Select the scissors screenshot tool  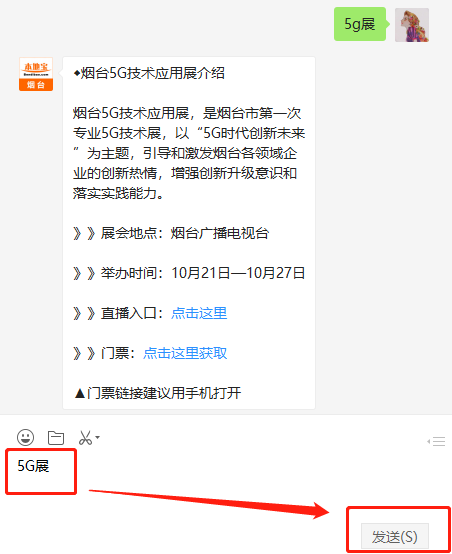[x=85, y=438]
